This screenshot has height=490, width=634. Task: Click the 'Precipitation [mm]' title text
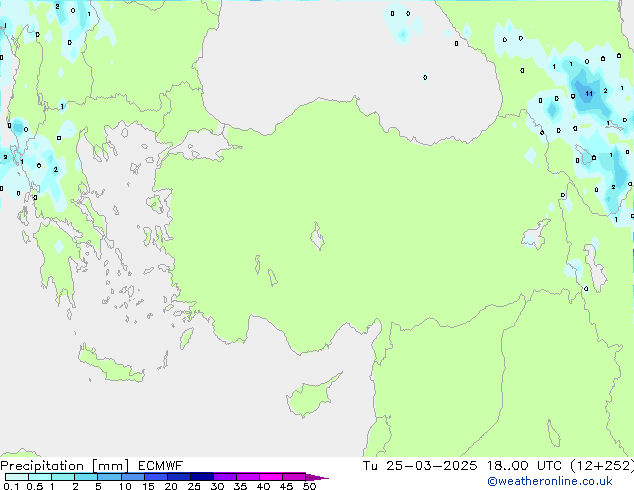click(65, 466)
